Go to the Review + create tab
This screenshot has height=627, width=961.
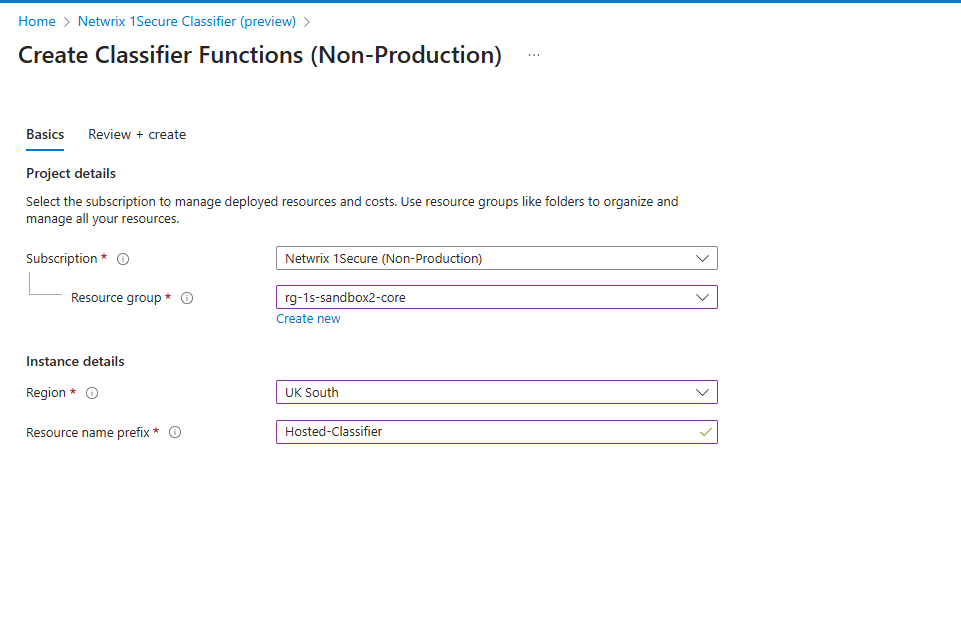click(x=137, y=134)
